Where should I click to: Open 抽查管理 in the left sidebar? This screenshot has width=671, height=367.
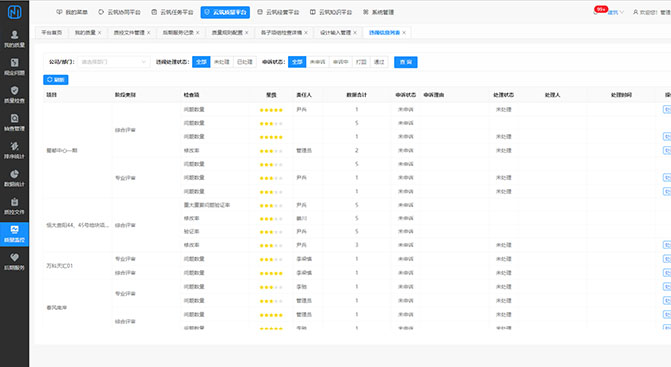(15, 122)
